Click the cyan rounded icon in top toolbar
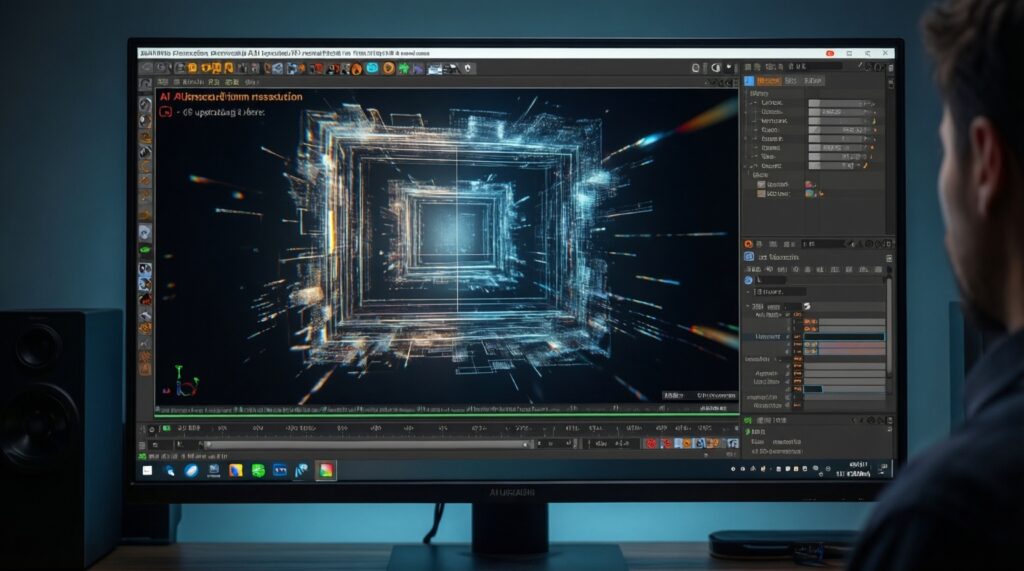Screen dimensions: 1024x571 372,68
